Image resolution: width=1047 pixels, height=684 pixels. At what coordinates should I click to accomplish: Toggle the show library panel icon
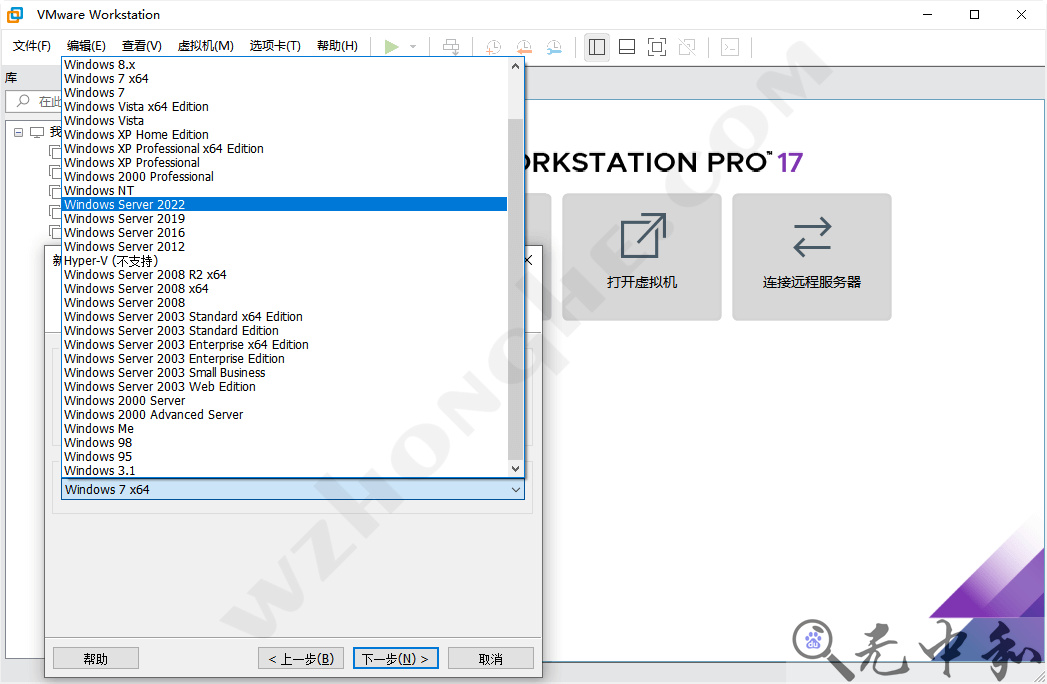[596, 46]
